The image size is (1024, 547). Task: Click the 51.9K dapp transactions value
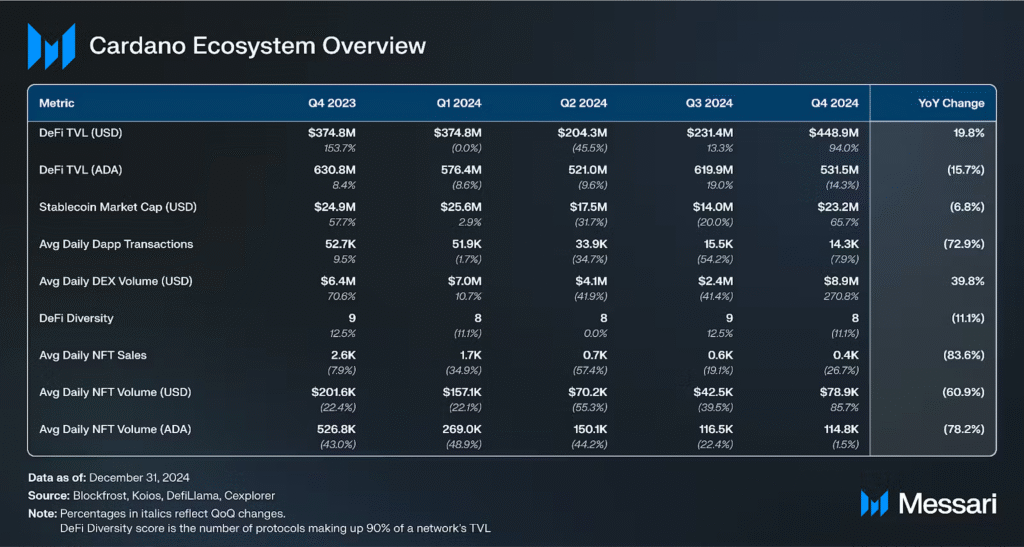[x=467, y=244]
